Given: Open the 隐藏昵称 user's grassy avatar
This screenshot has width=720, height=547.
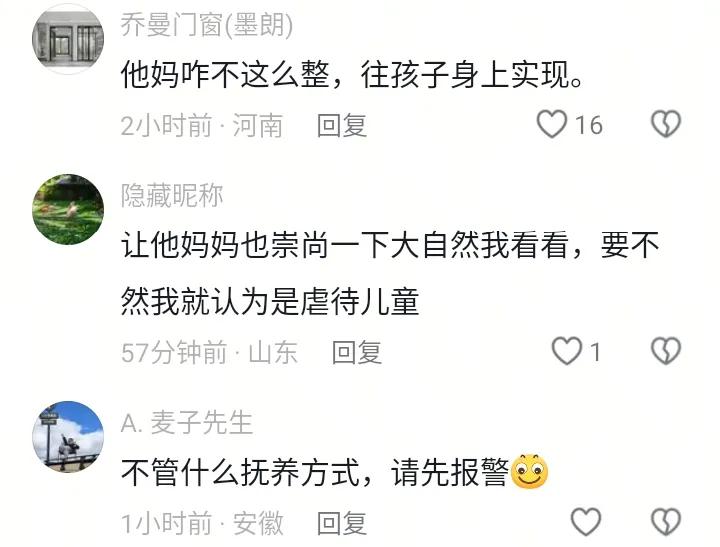Looking at the screenshot, I should coord(68,209).
